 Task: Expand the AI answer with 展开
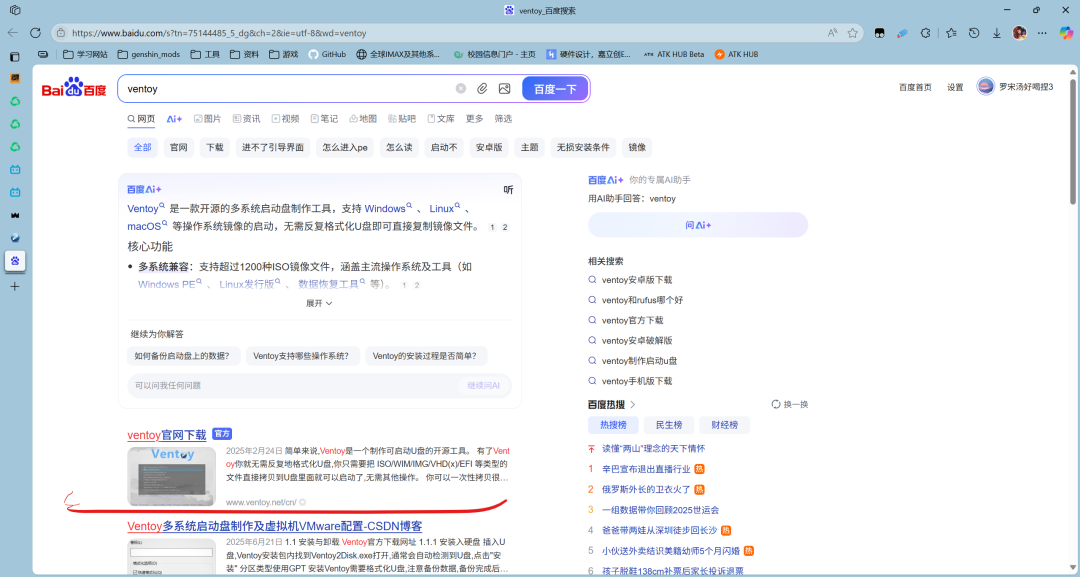click(x=319, y=303)
